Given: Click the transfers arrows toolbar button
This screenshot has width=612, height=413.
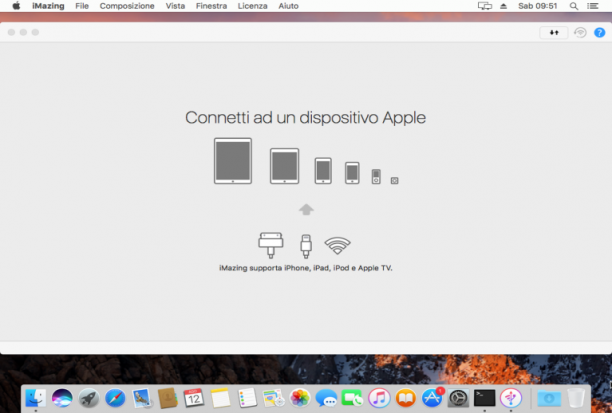Looking at the screenshot, I should tap(553, 32).
